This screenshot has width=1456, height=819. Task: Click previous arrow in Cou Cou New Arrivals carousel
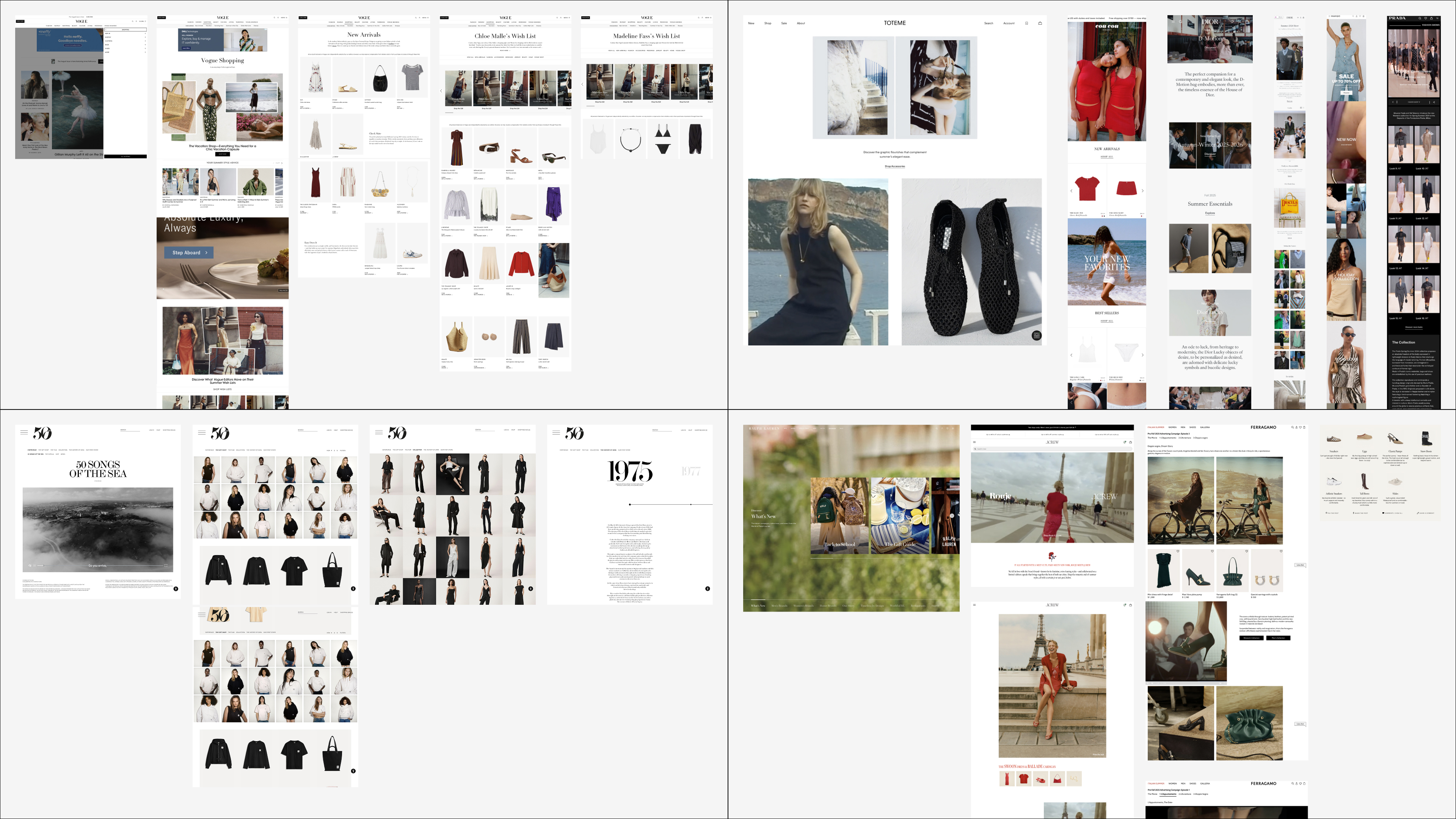(1071, 191)
